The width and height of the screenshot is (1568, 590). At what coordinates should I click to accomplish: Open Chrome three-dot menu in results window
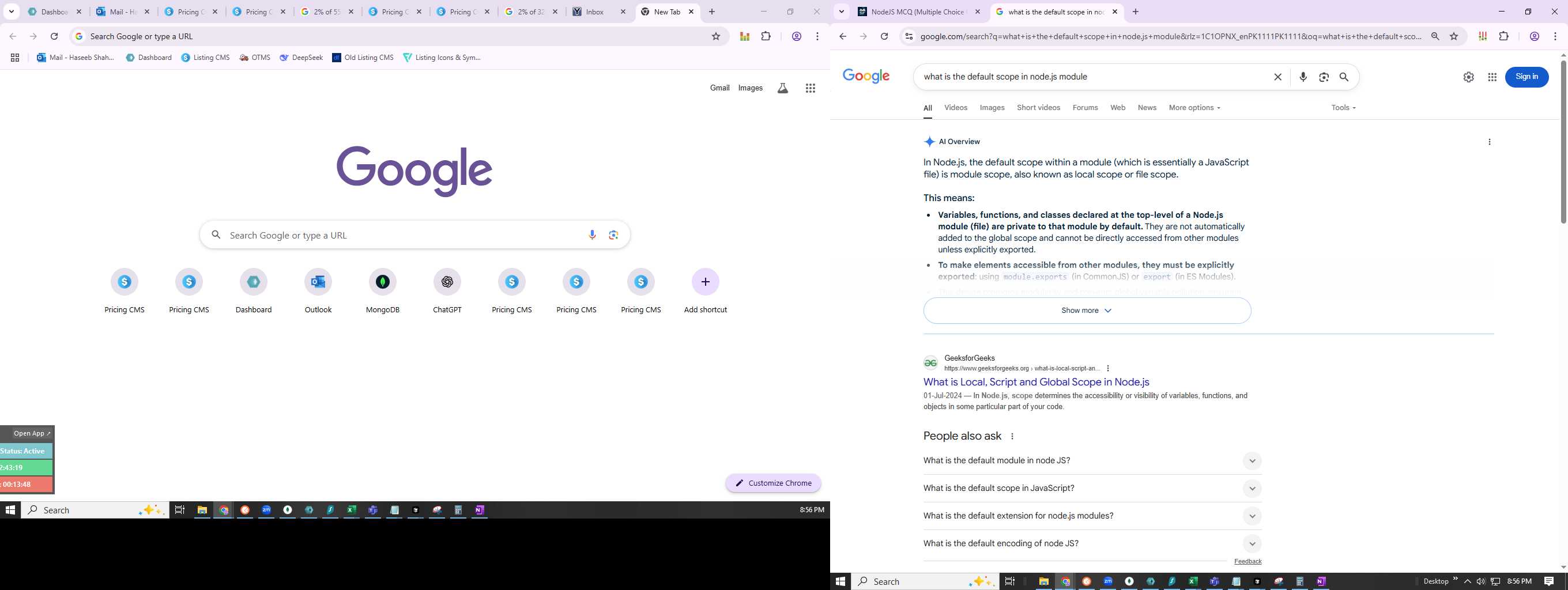click(1555, 36)
